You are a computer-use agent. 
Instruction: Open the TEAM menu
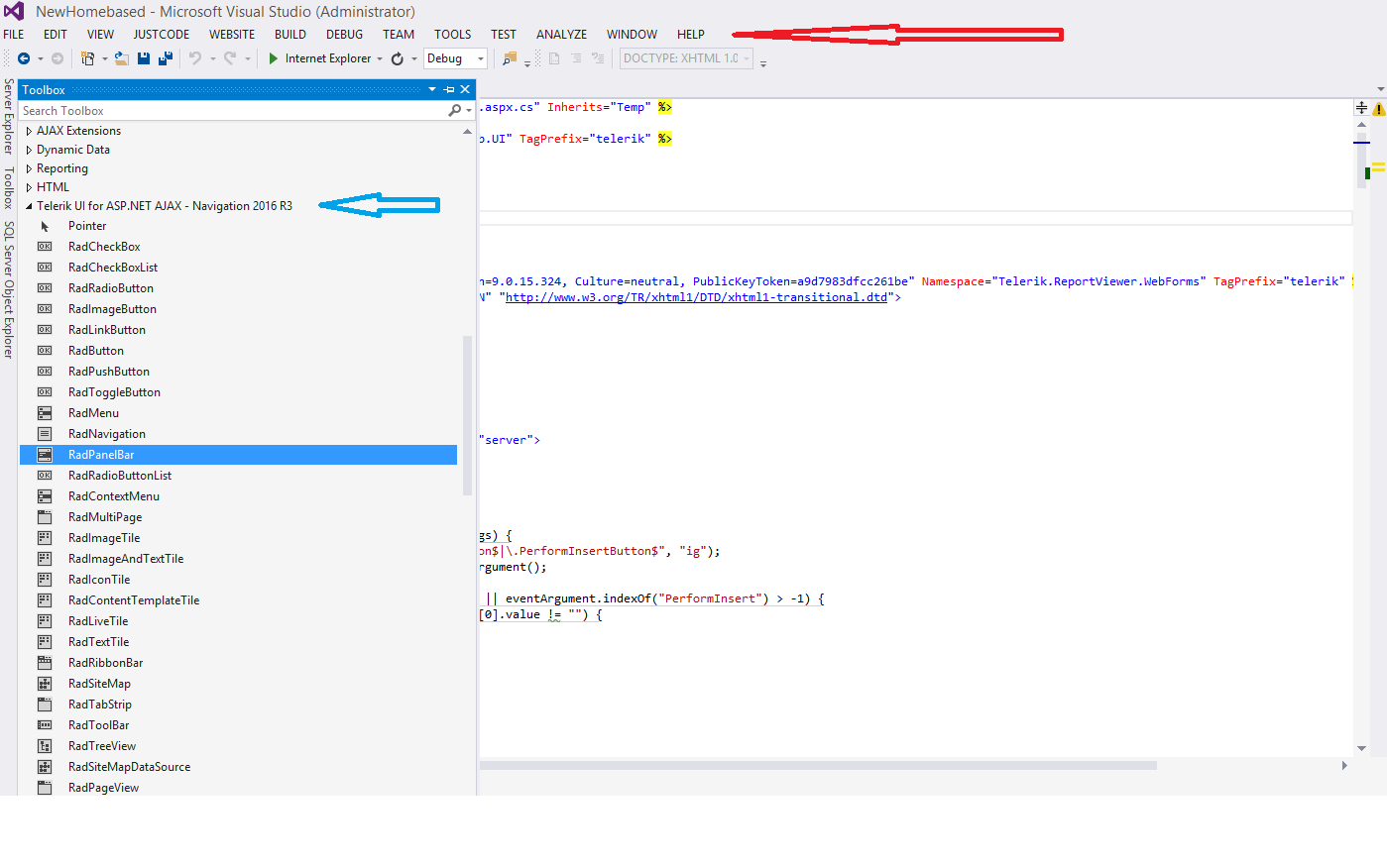tap(399, 34)
